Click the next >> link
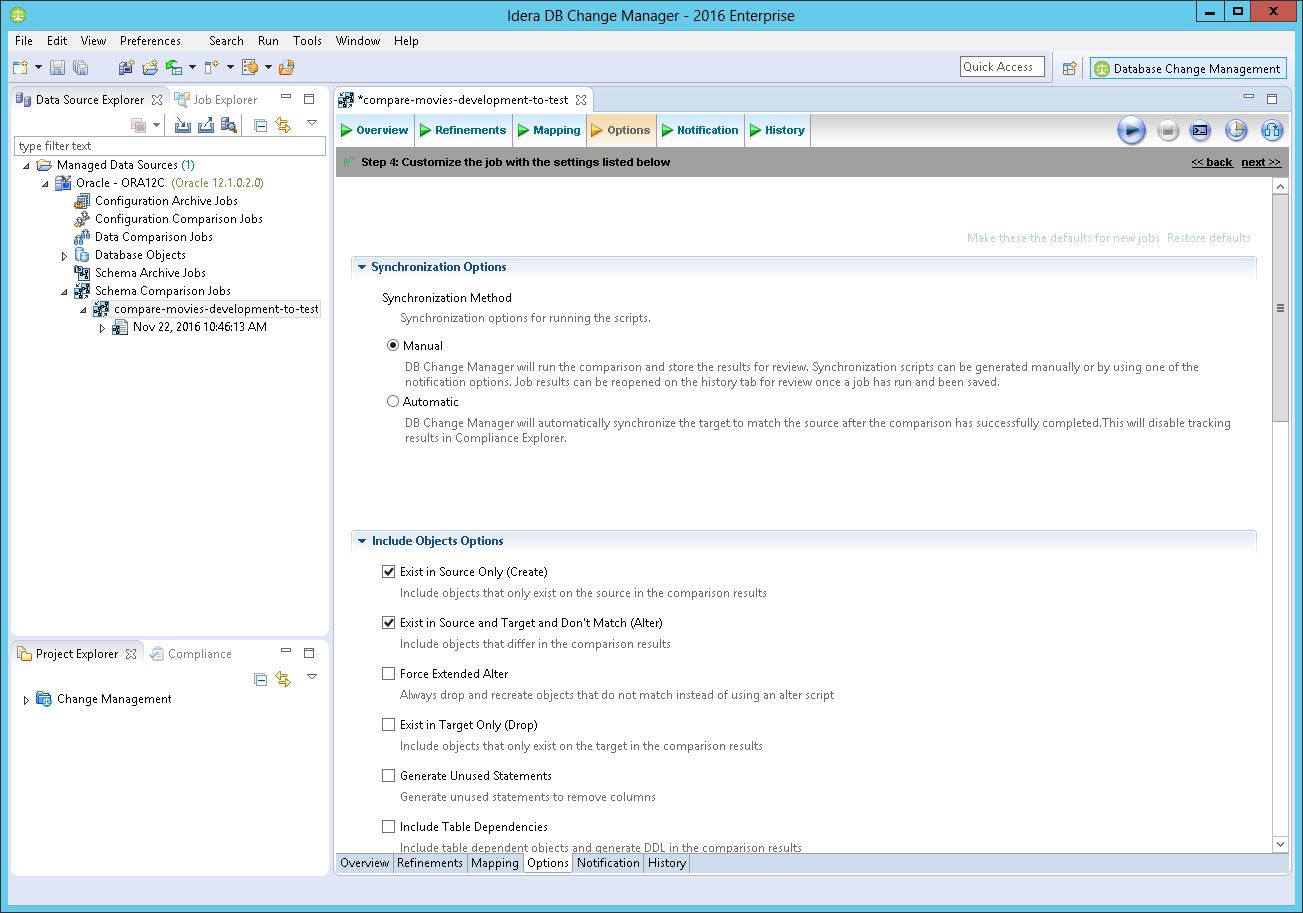 (1261, 162)
